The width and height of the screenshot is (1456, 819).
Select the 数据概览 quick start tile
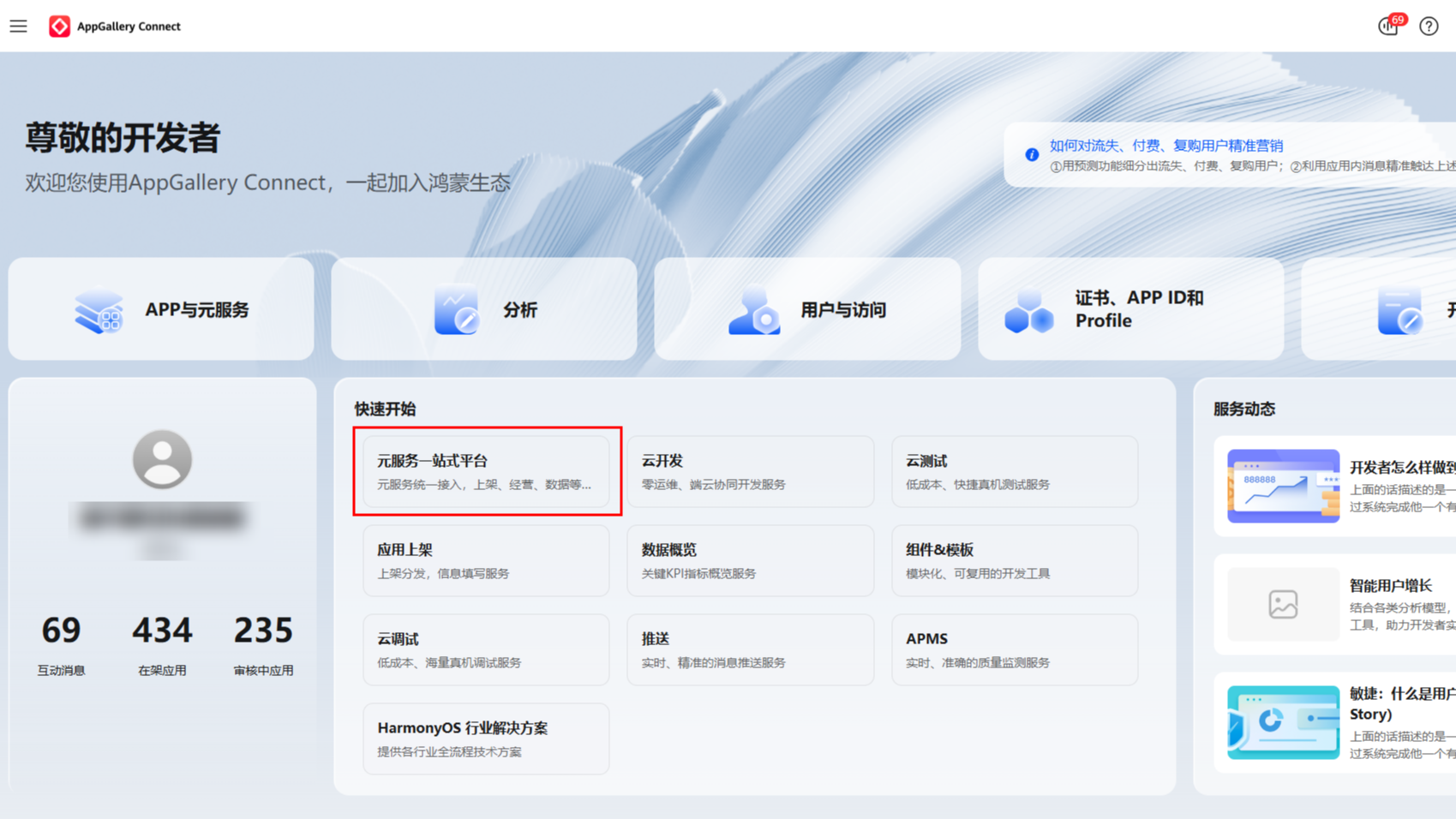pos(751,560)
